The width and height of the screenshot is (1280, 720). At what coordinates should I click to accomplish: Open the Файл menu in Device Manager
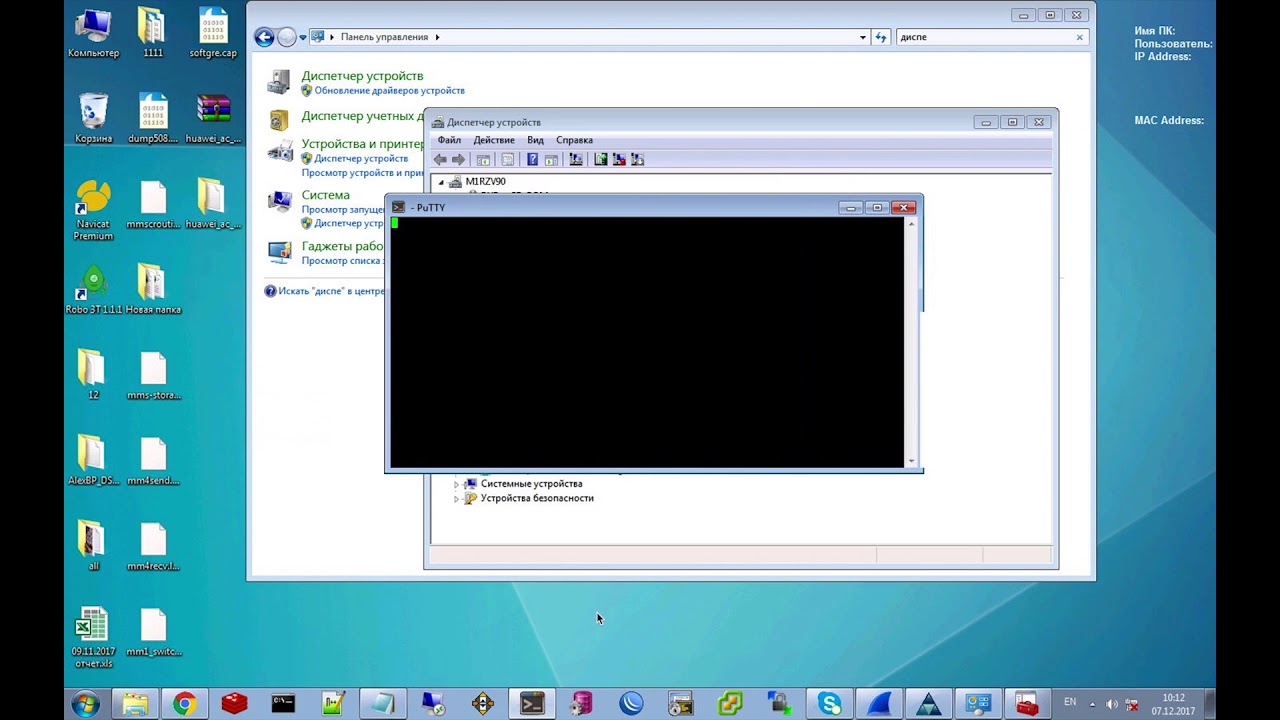pos(449,140)
